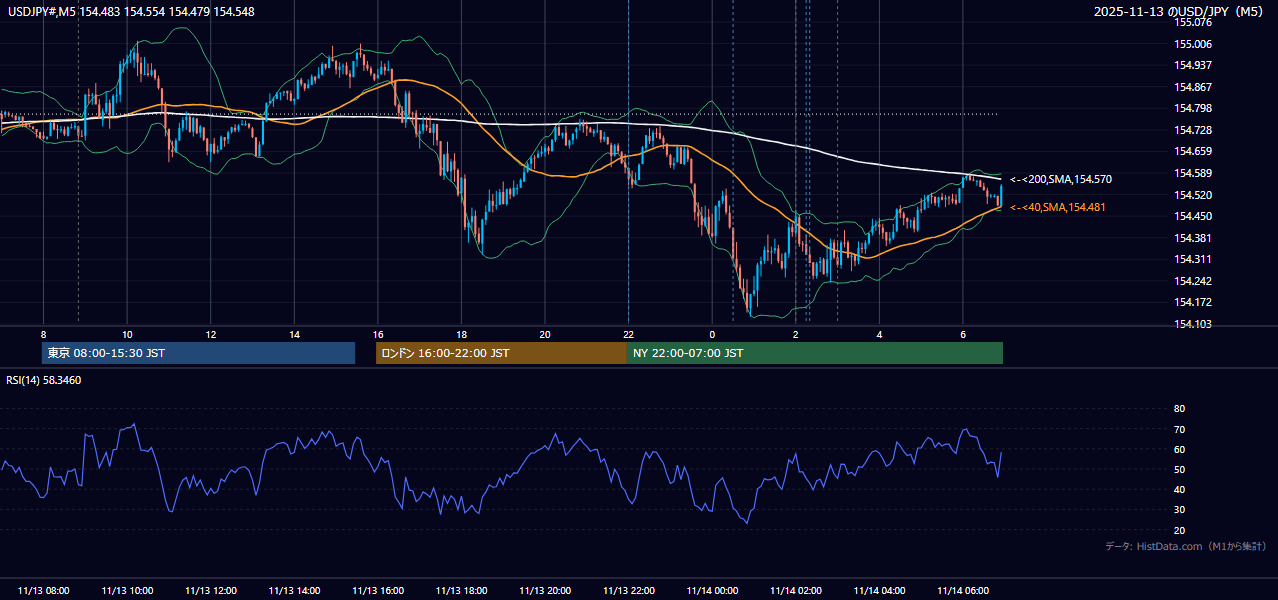Click the 11/13 12:00 date axis label
This screenshot has width=1278, height=600.
pos(211,591)
